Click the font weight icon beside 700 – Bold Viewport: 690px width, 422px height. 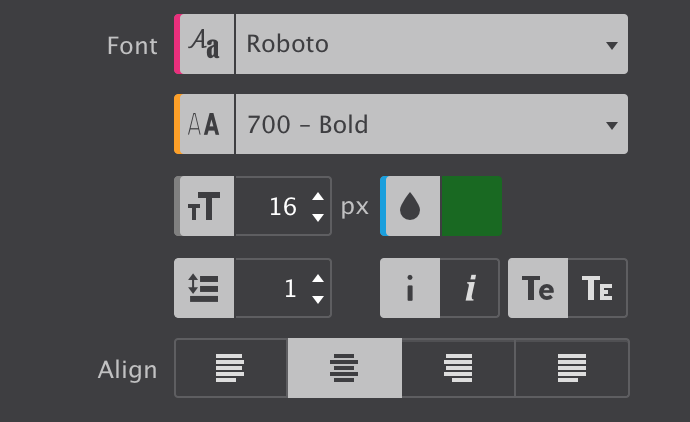pyautogui.click(x=205, y=124)
